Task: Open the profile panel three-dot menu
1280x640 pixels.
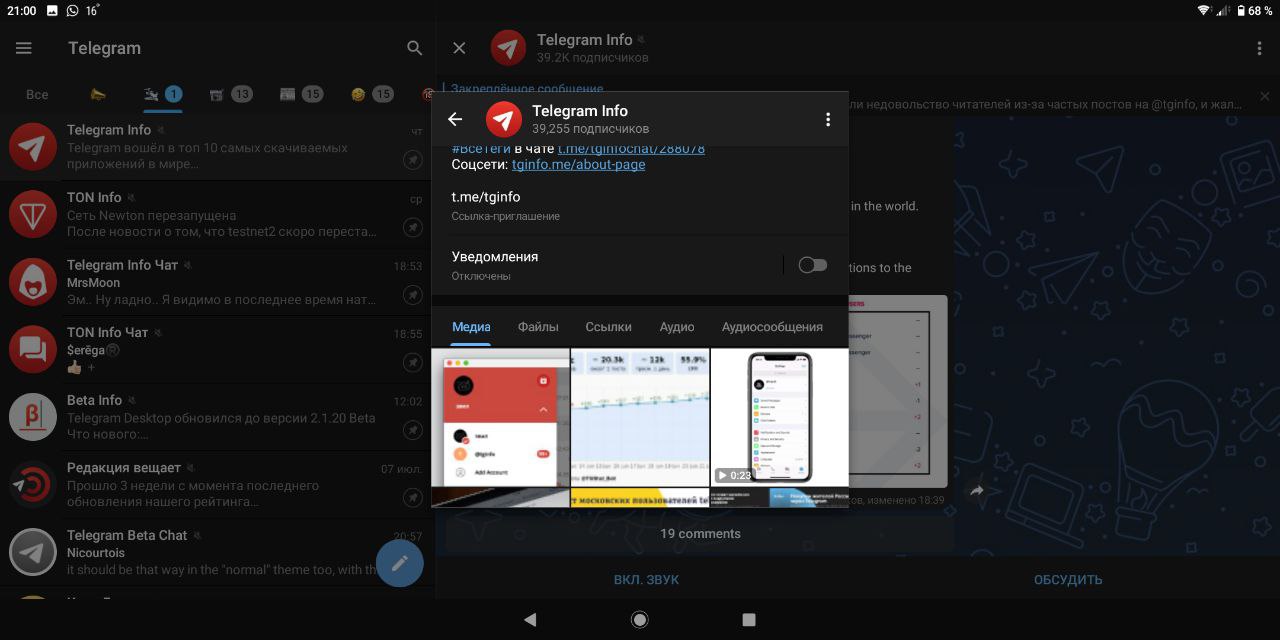Action: [828, 119]
